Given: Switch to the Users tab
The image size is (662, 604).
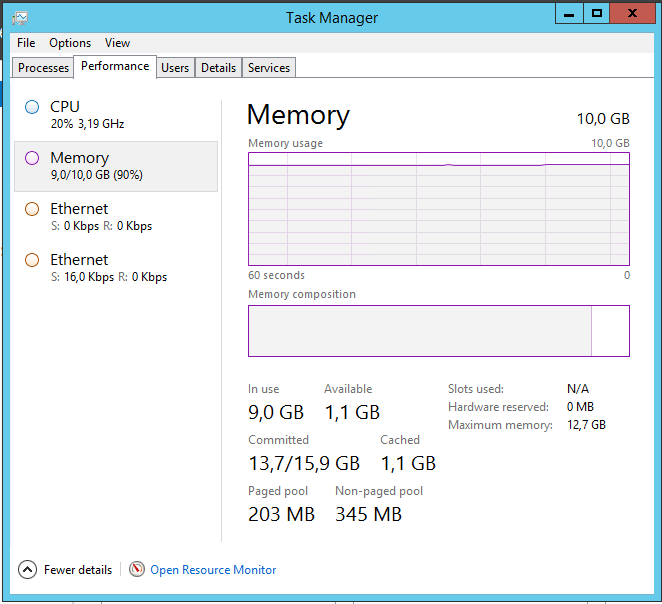Looking at the screenshot, I should (175, 68).
